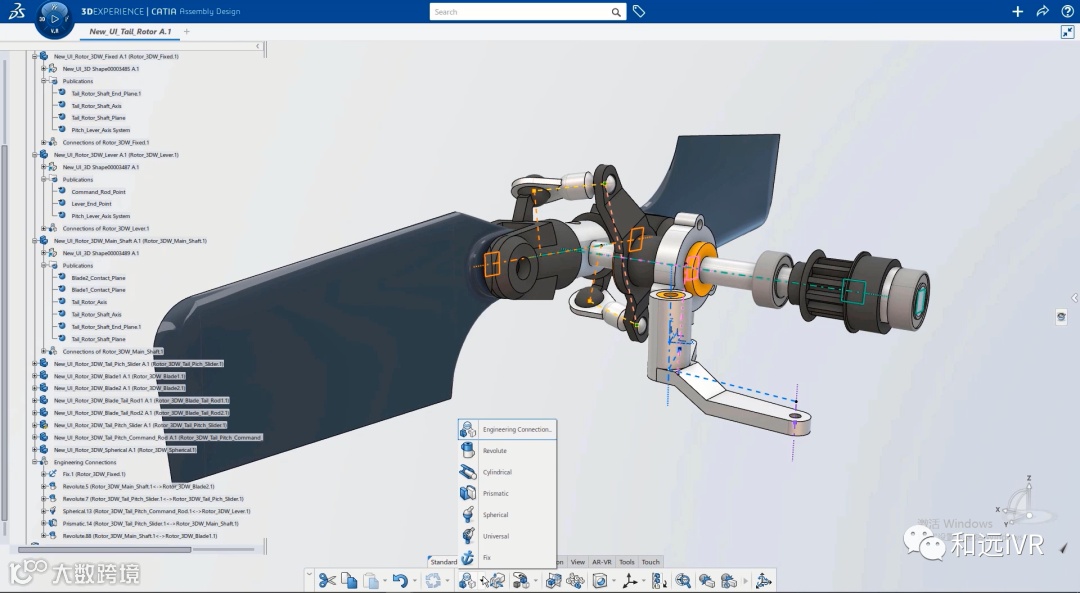
Task: Choose Engineering Connection... menu entry
Action: (x=507, y=429)
